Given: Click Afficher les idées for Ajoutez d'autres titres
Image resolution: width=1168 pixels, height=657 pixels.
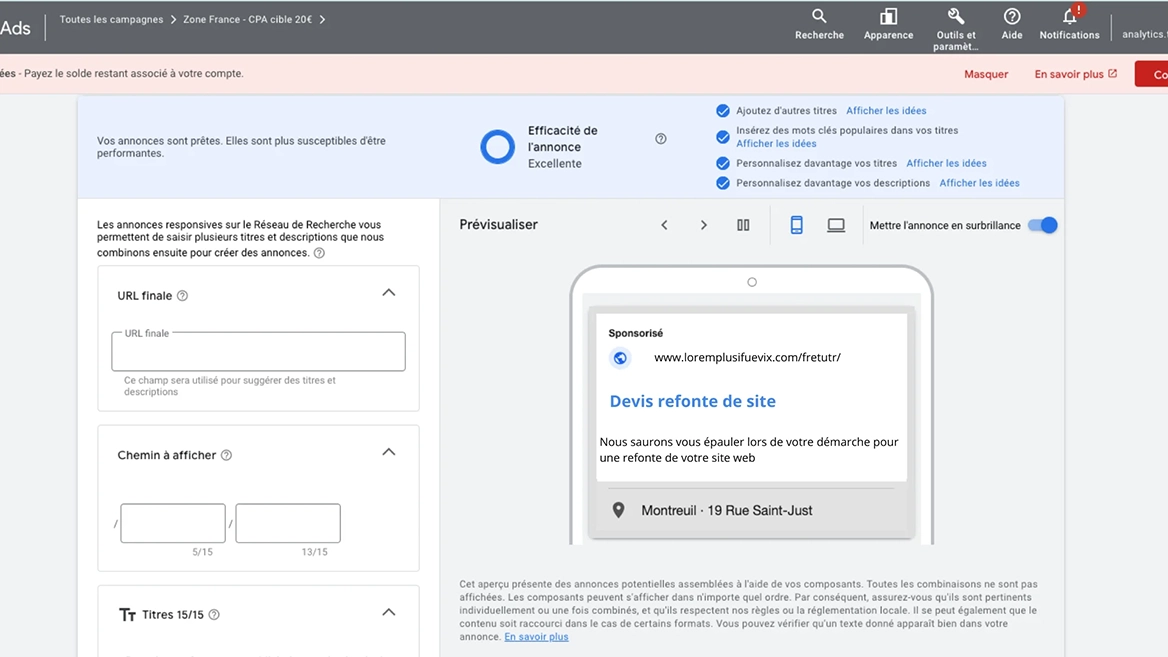Looking at the screenshot, I should [x=886, y=111].
